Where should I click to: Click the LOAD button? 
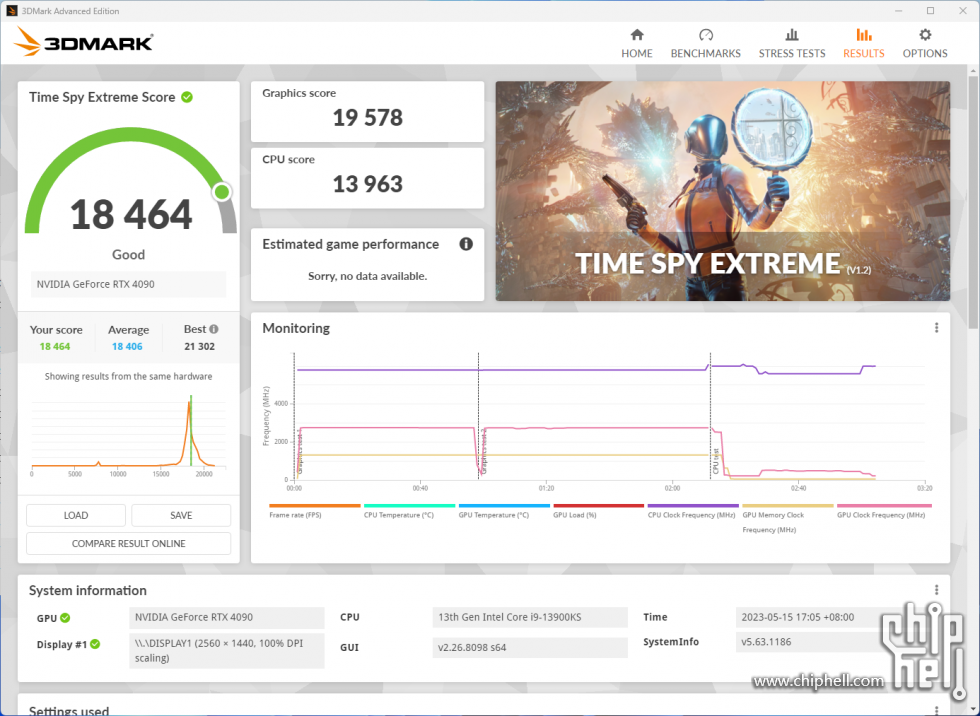[x=76, y=515]
